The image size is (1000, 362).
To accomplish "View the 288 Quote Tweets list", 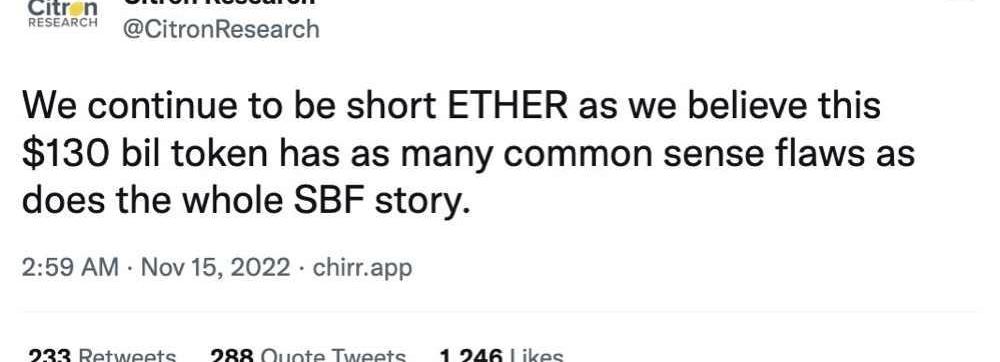I will tap(308, 355).
